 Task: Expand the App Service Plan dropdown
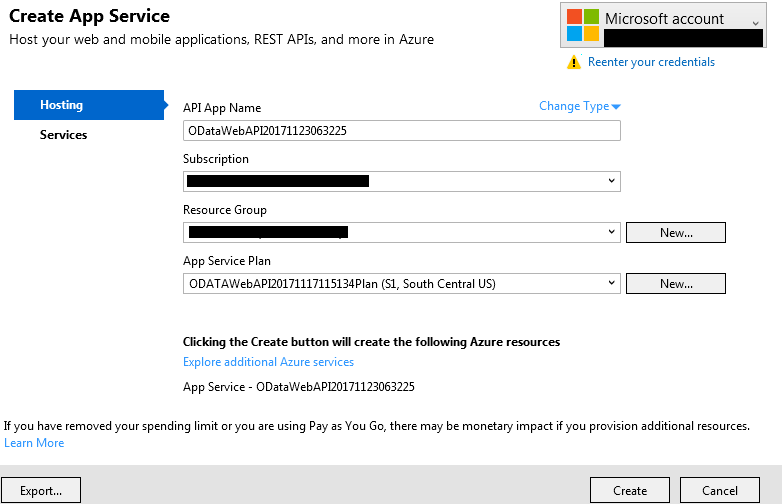(x=611, y=283)
